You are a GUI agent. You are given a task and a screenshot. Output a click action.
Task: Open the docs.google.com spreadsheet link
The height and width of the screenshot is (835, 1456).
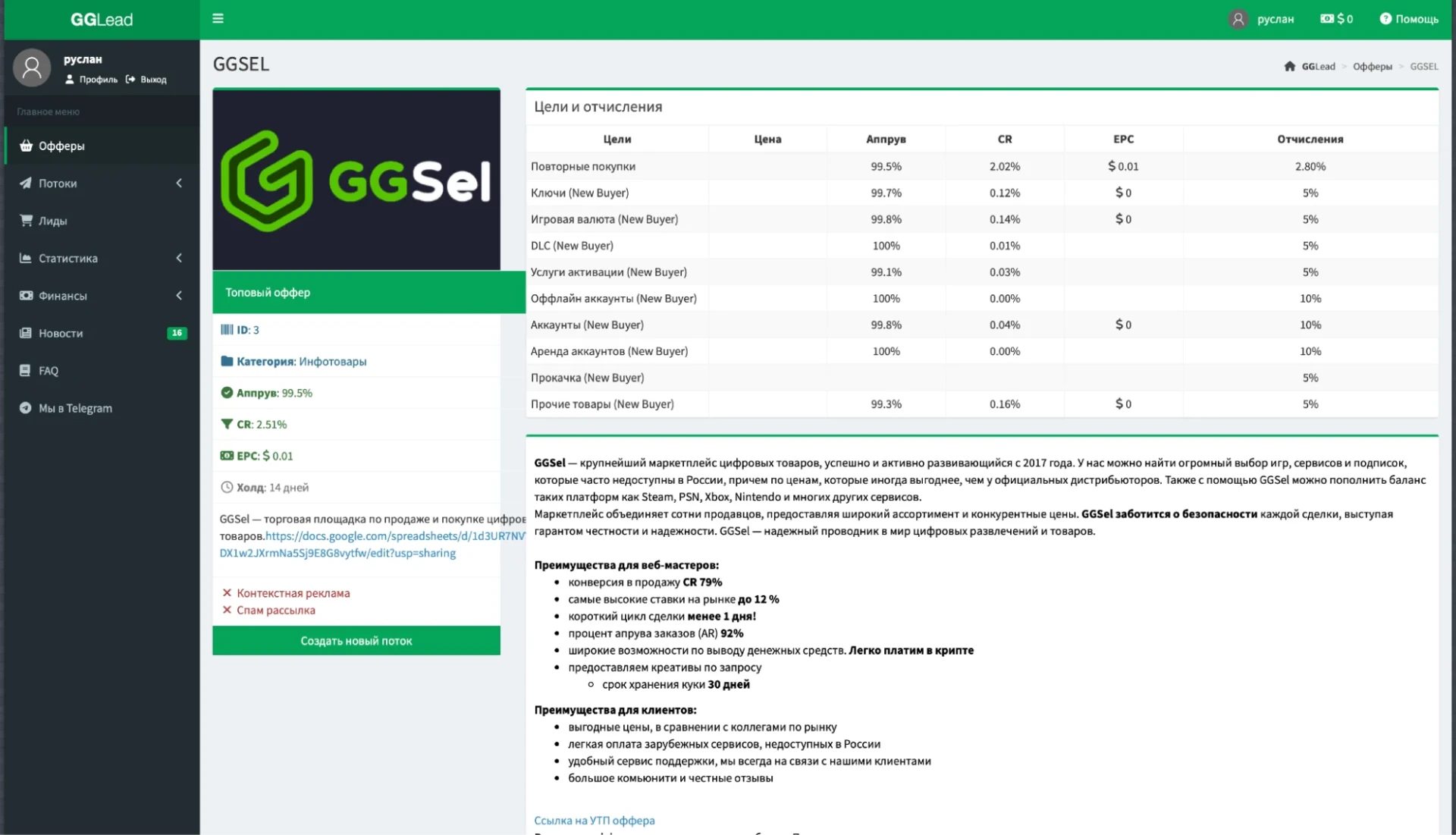click(372, 545)
